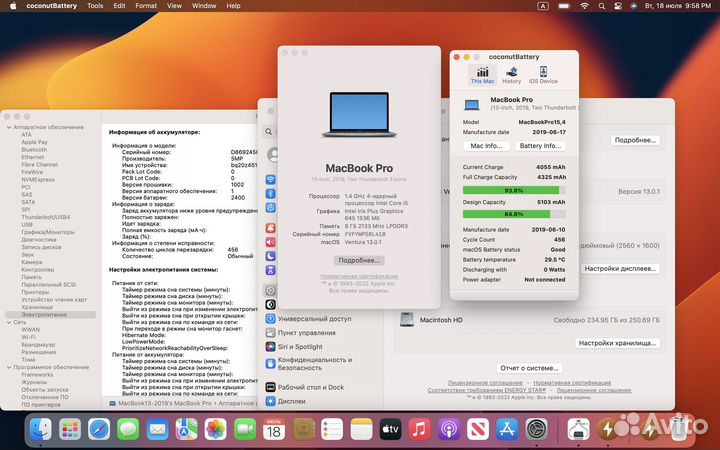
Task: Open Настройки дисплеев... in System Settings
Action: coord(619,269)
